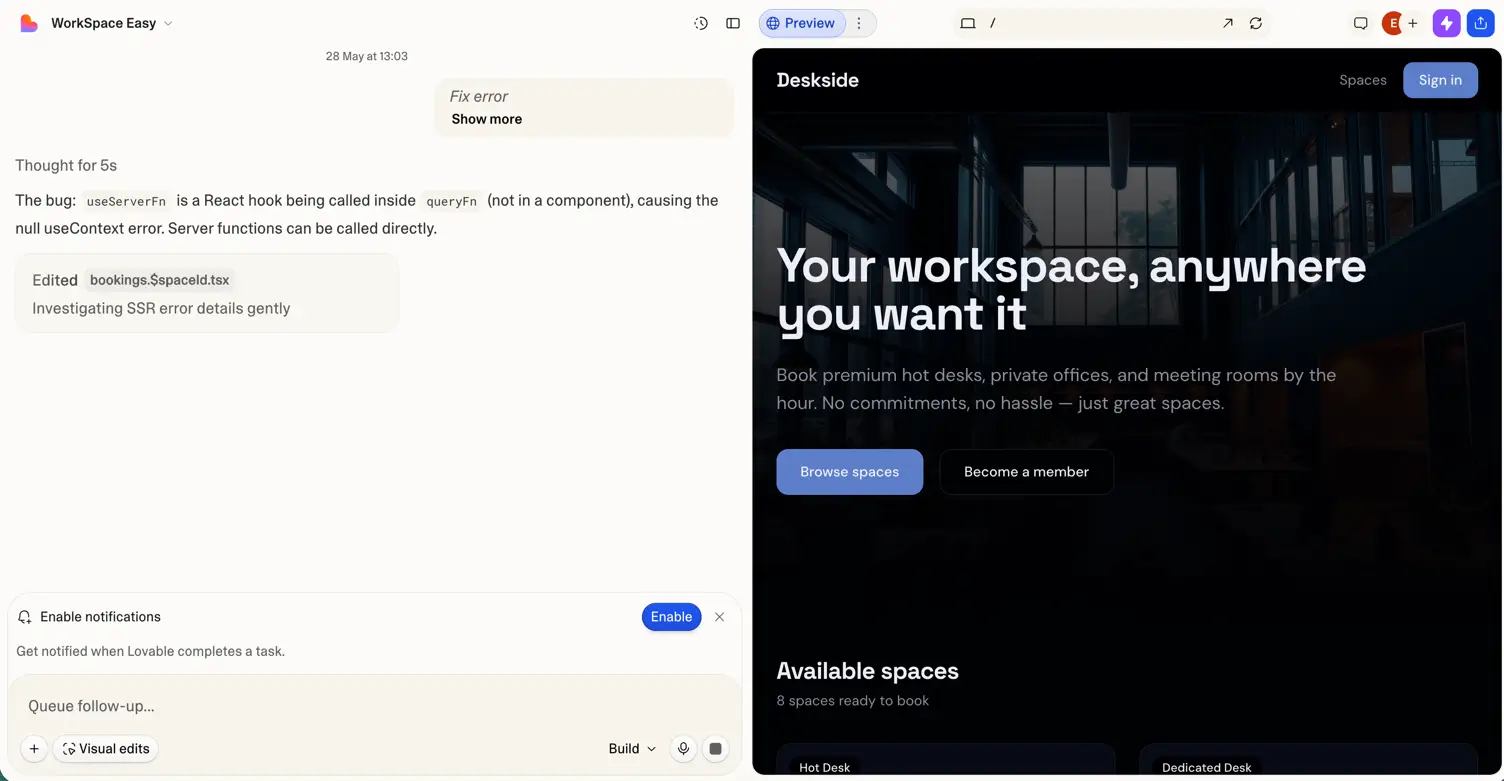
Task: Click 'Investigating SSR error details gently' text
Action: tap(161, 308)
